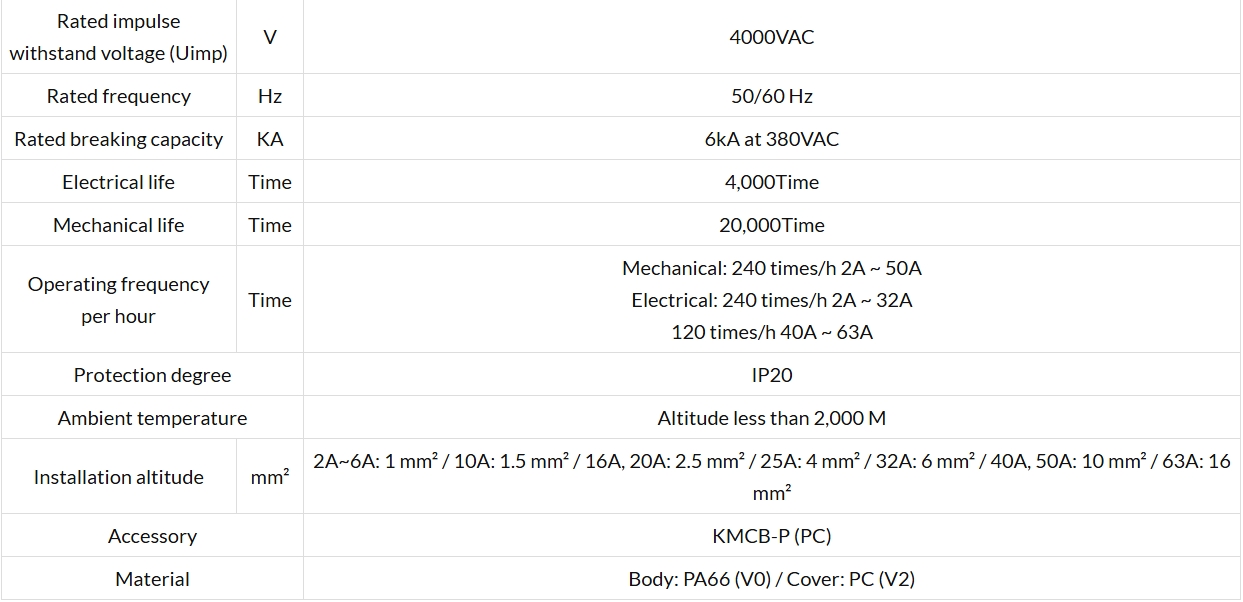Click the 'Rated impulse withstand voltage (Uimp)' cell
This screenshot has height=602, width=1243.
pos(118,37)
